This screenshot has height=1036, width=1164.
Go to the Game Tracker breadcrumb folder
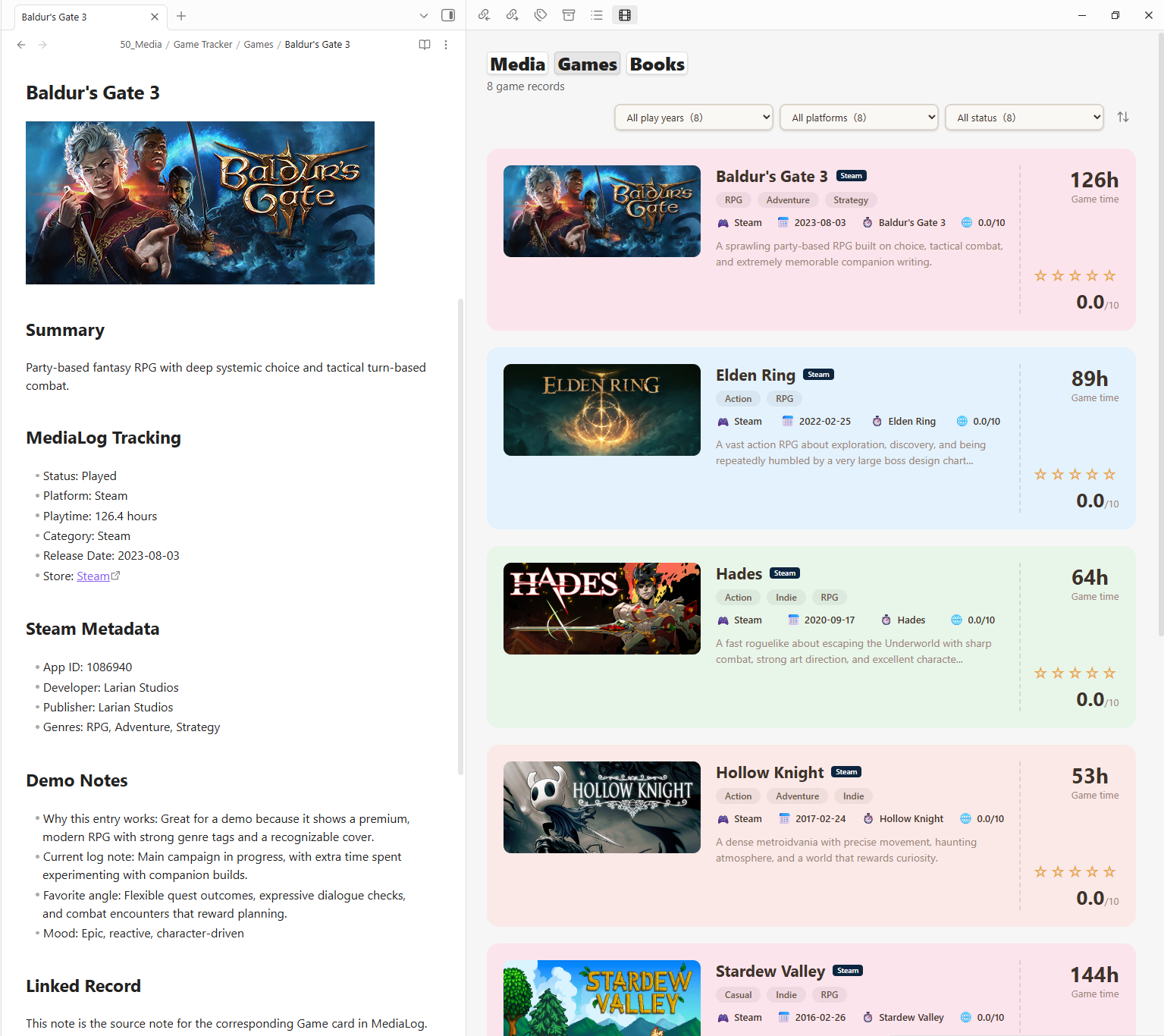(x=203, y=45)
